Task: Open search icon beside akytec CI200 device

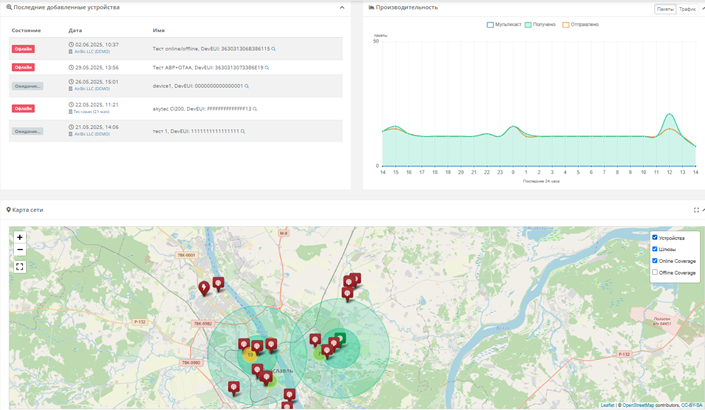Action: (255, 109)
